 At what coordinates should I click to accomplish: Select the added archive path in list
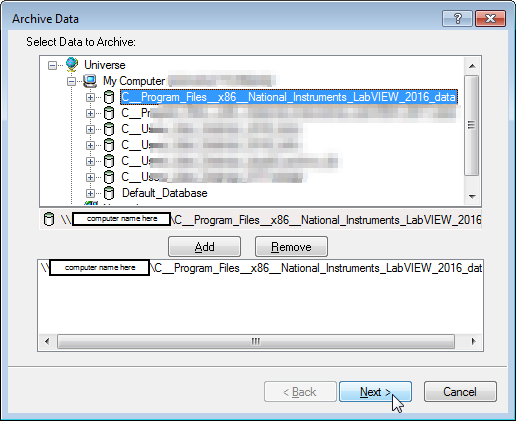click(x=261, y=268)
